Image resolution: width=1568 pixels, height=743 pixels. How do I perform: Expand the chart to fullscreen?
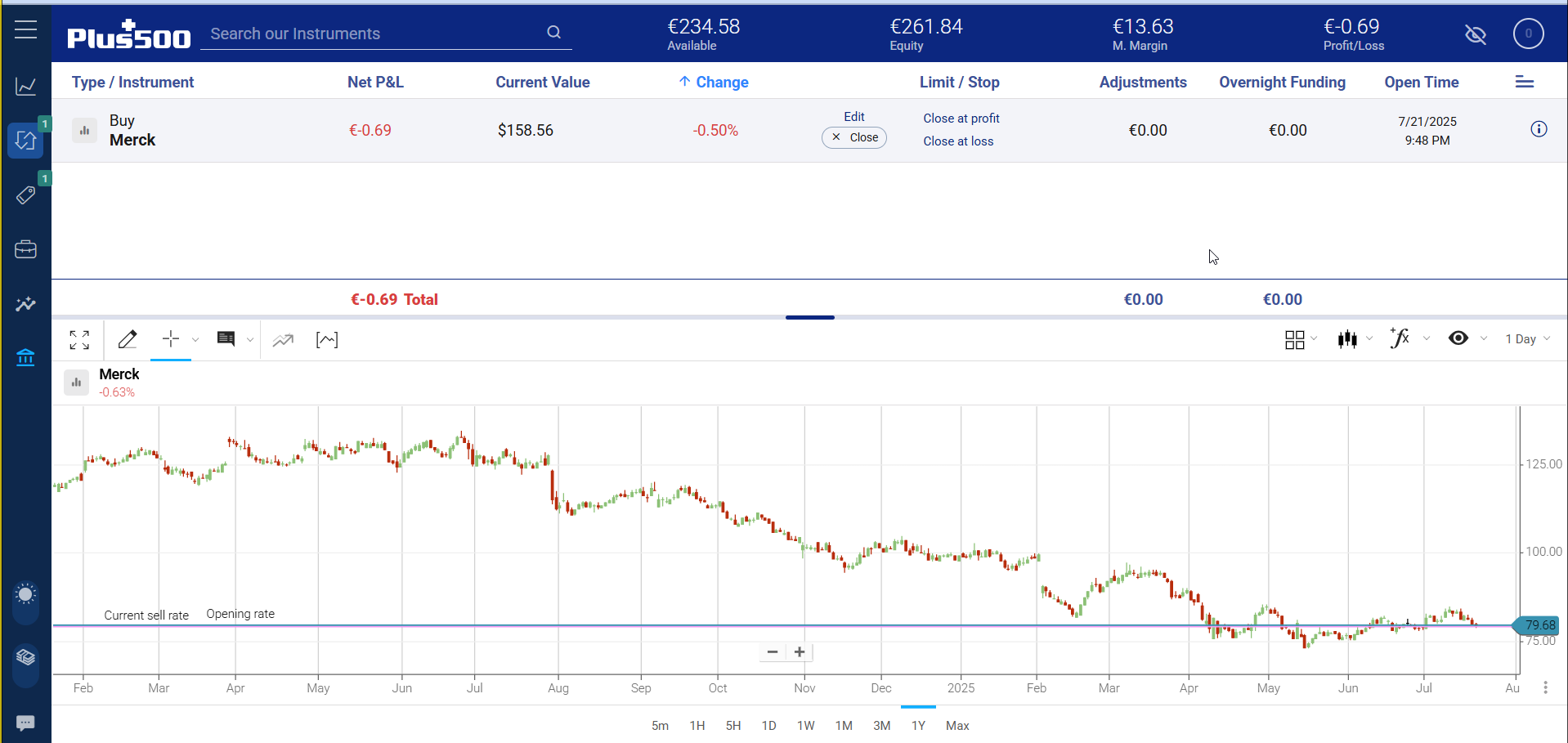pyautogui.click(x=79, y=340)
